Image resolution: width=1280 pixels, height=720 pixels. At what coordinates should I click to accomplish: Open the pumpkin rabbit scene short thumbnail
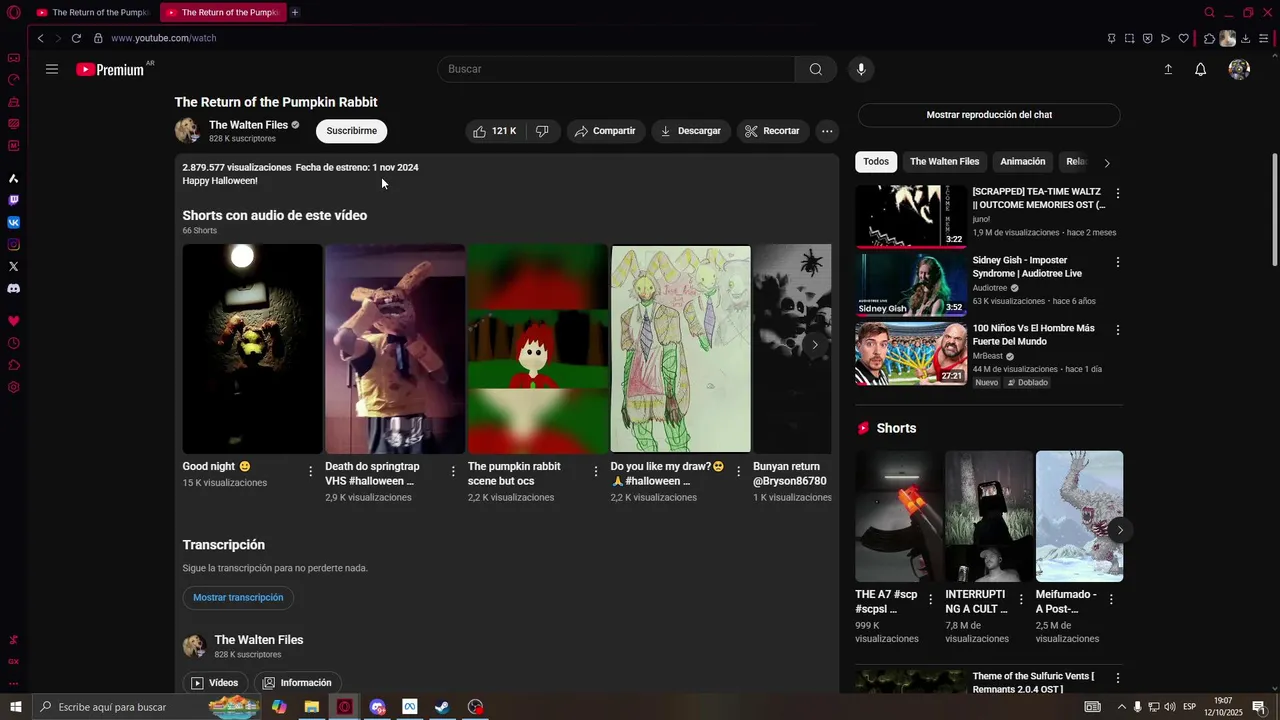pos(538,349)
